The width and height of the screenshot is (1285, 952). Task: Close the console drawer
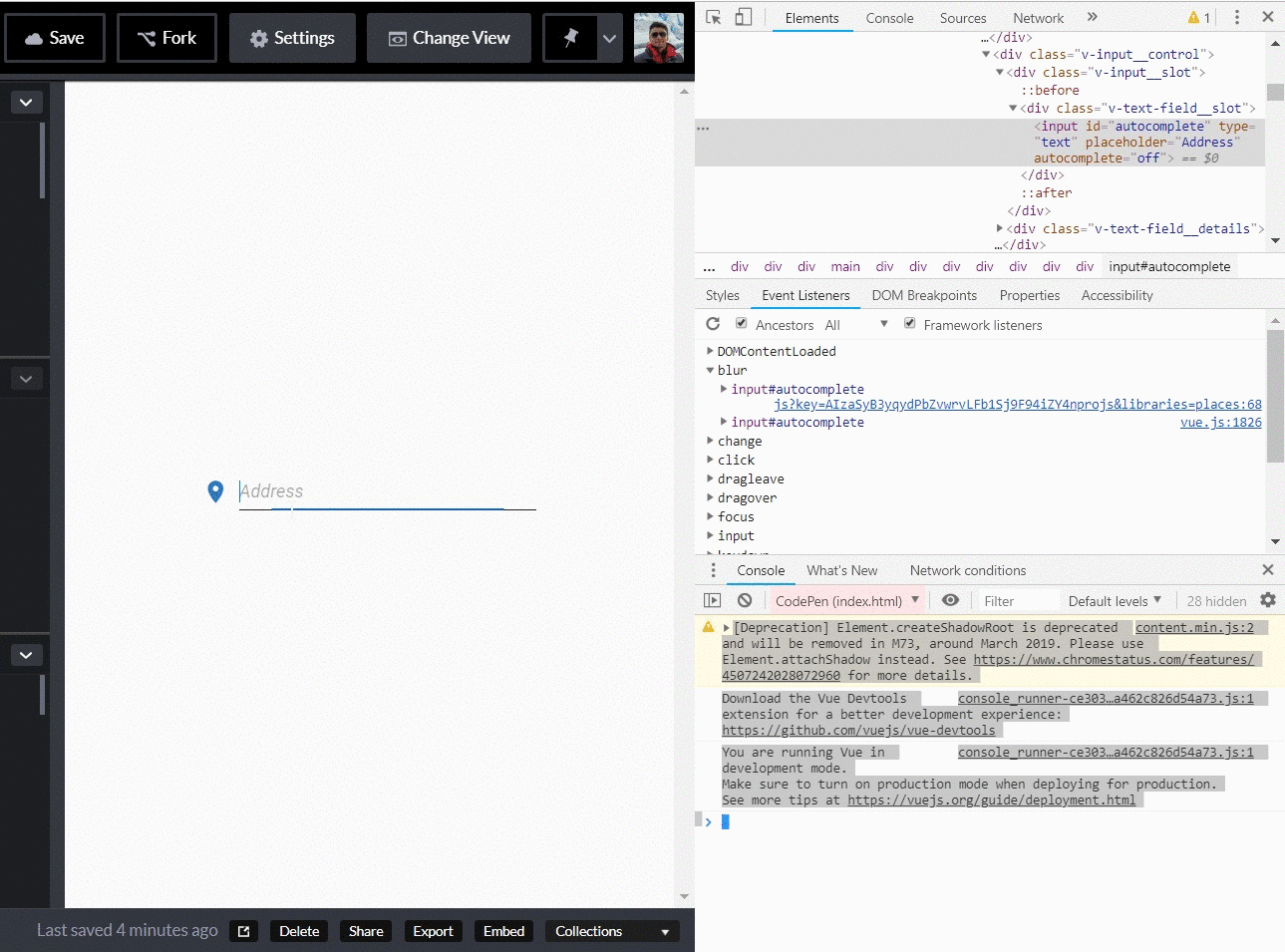1268,569
